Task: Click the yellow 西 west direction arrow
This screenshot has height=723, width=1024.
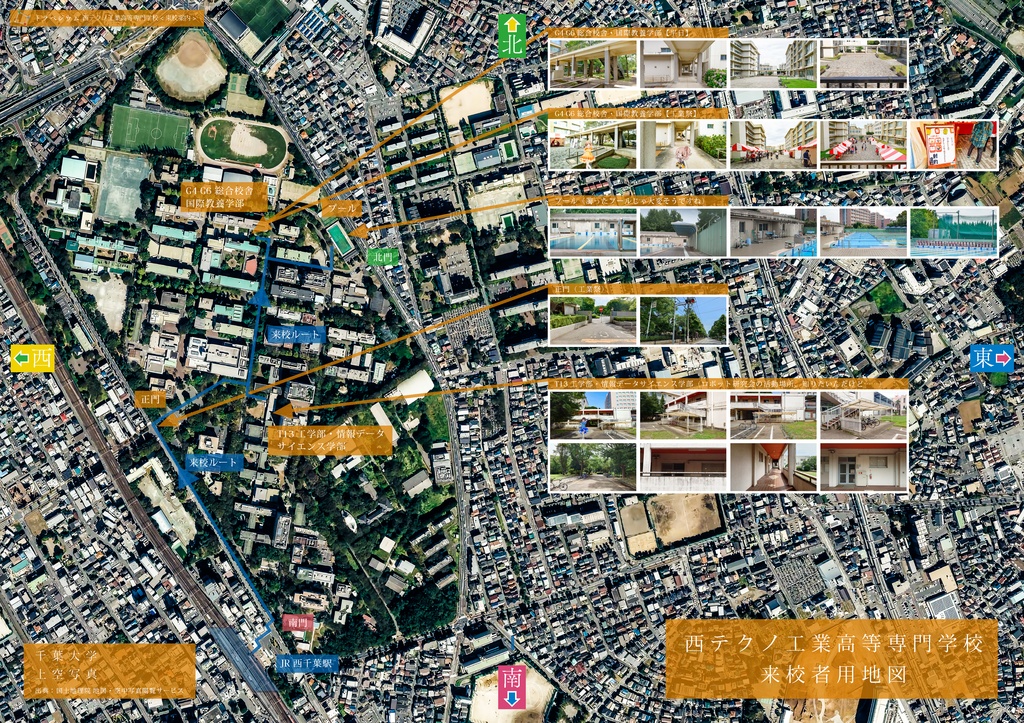Action: (x=33, y=360)
